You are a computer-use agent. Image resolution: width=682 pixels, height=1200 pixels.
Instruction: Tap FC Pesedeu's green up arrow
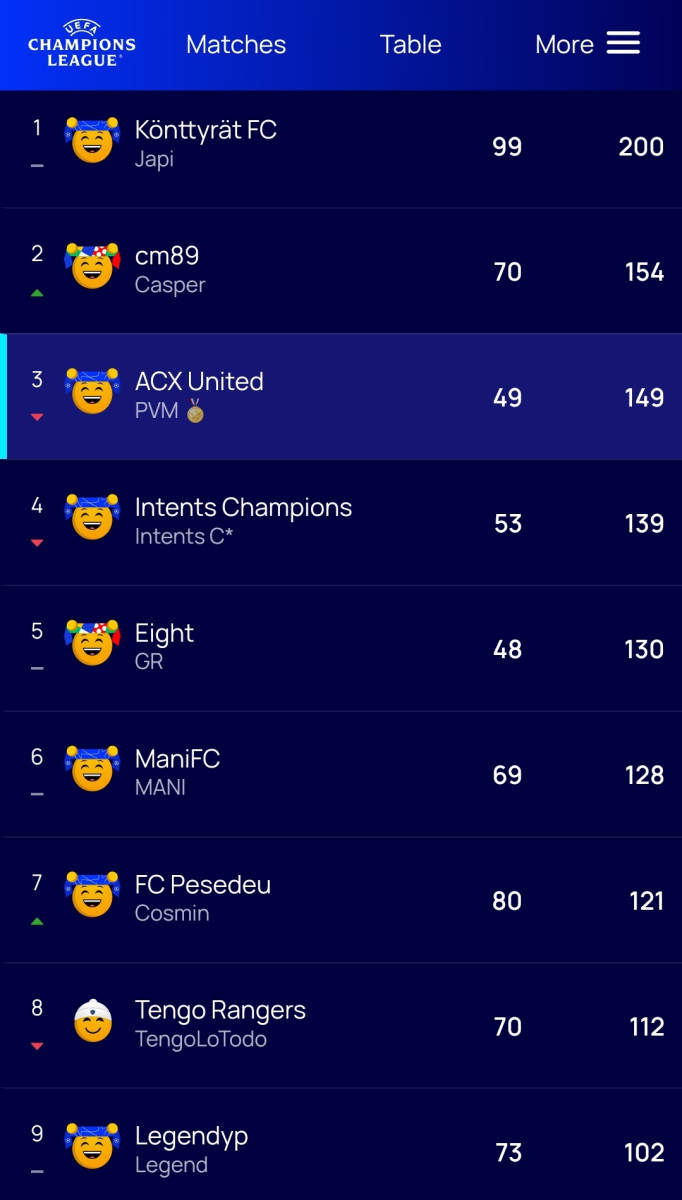click(x=37, y=921)
